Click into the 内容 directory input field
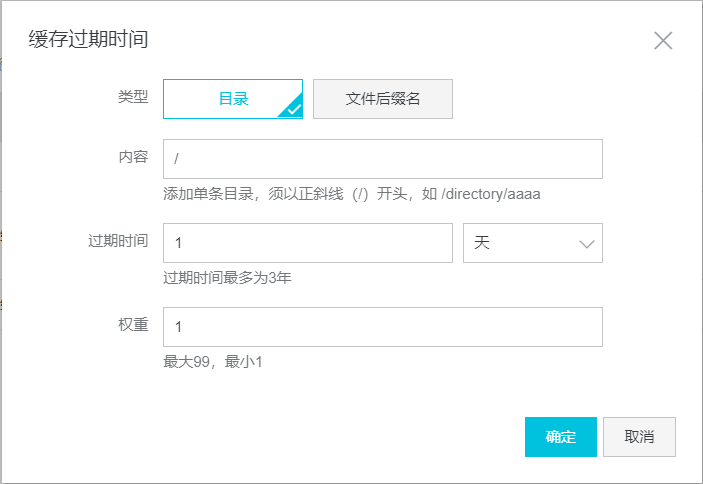 tap(382, 159)
